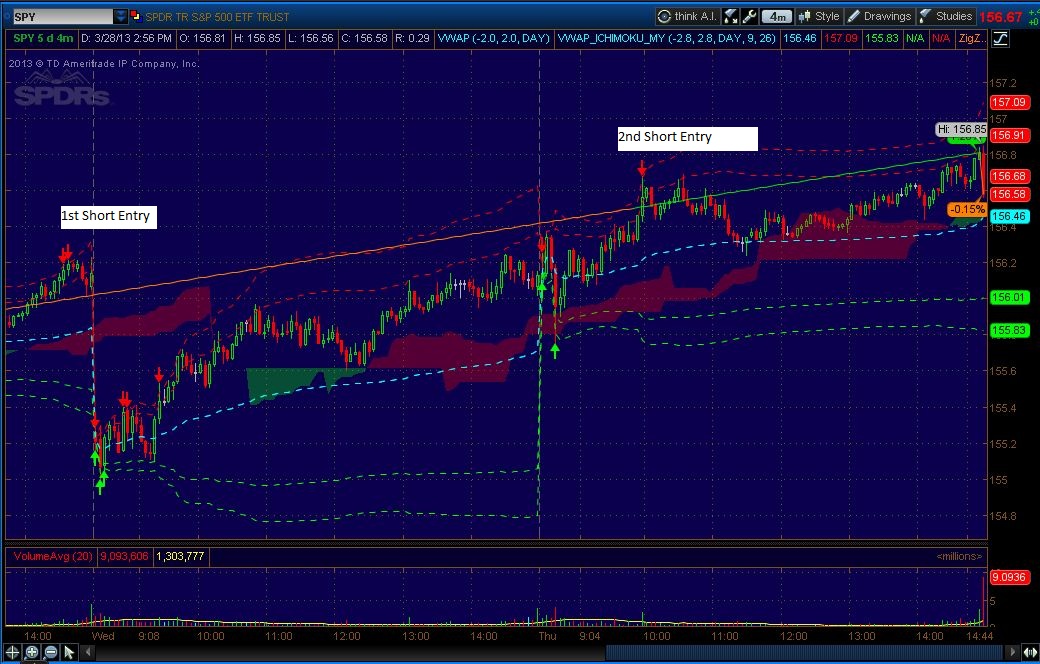The height and width of the screenshot is (664, 1040).
Task: Click the 154.8 price scale label
Action: click(1002, 515)
